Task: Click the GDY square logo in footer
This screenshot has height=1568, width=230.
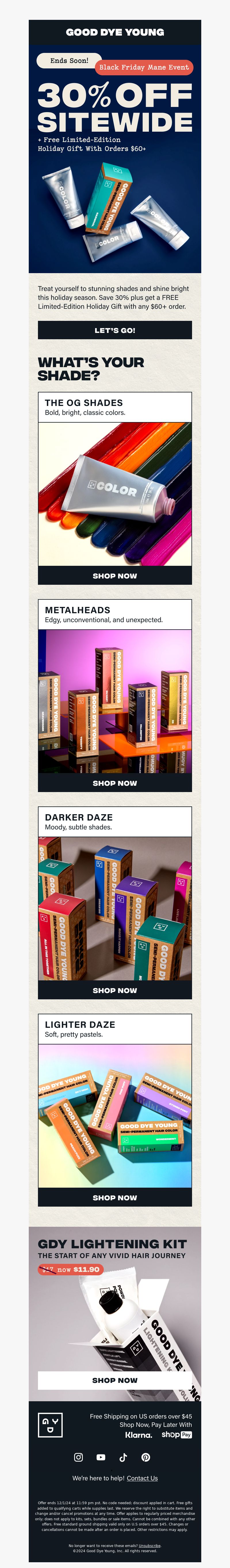Action: (50, 1425)
